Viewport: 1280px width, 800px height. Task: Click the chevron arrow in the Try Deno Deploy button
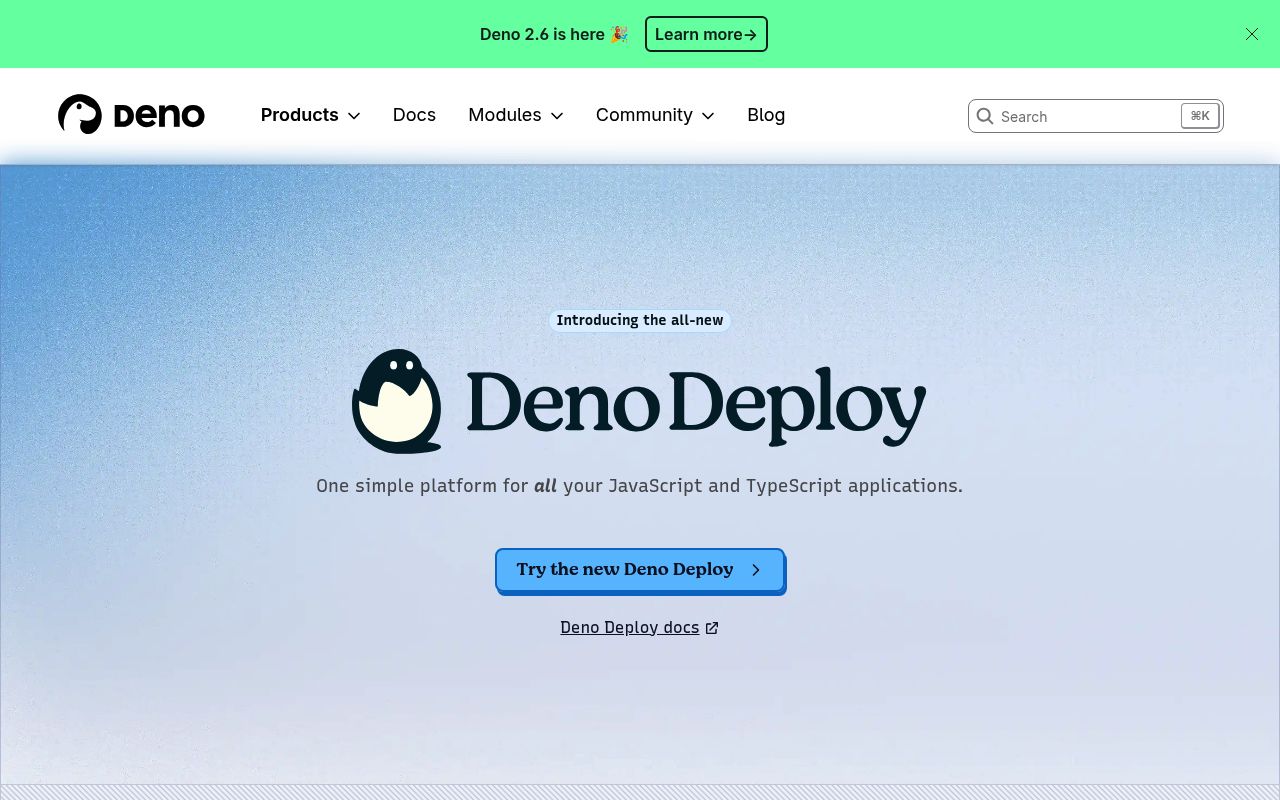click(756, 569)
